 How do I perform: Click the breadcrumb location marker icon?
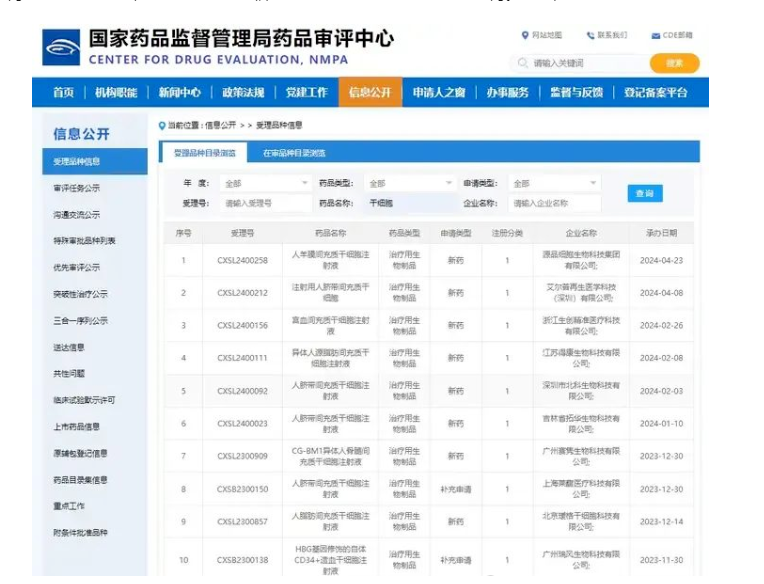point(163,125)
